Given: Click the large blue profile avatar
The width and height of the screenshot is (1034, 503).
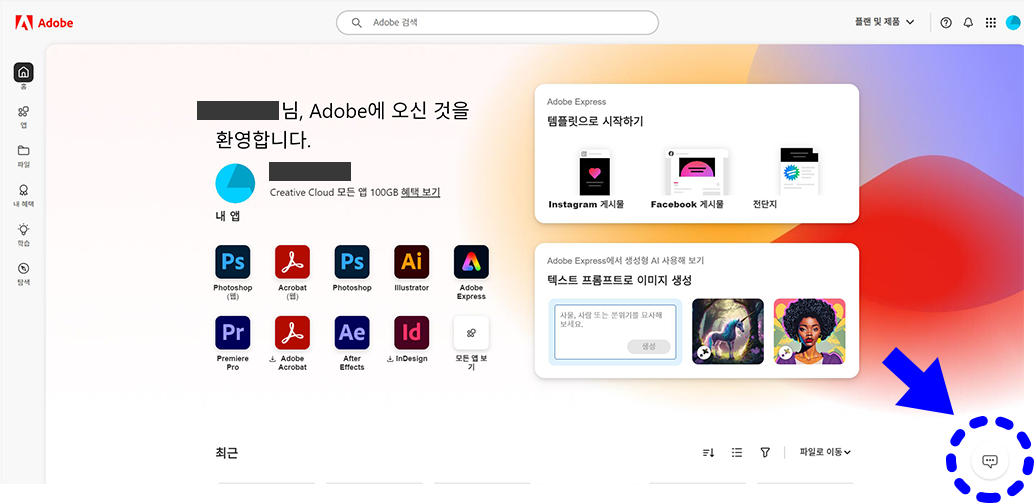Looking at the screenshot, I should tap(235, 183).
